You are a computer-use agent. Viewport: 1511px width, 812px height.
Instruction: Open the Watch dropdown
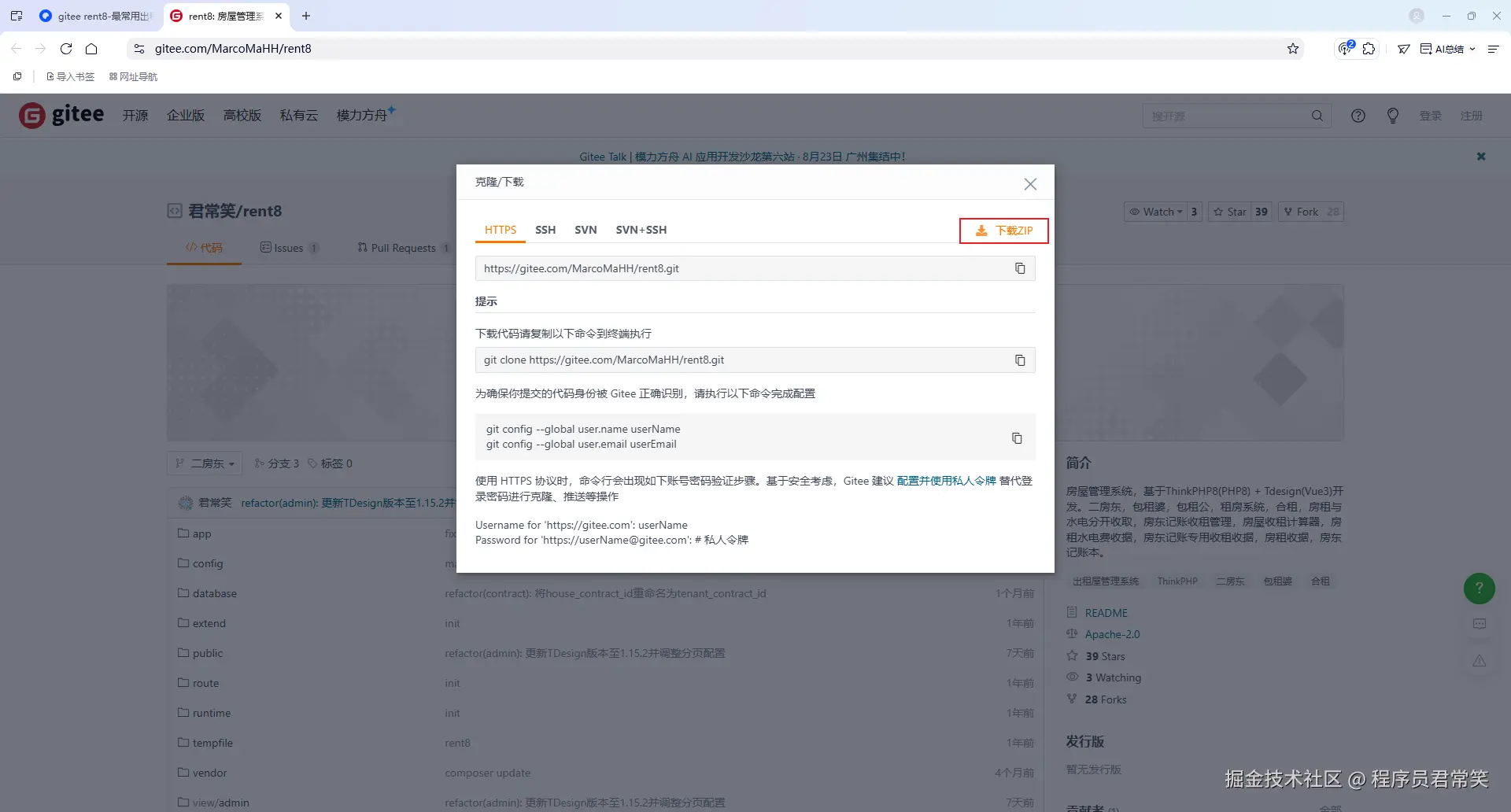(x=1155, y=212)
